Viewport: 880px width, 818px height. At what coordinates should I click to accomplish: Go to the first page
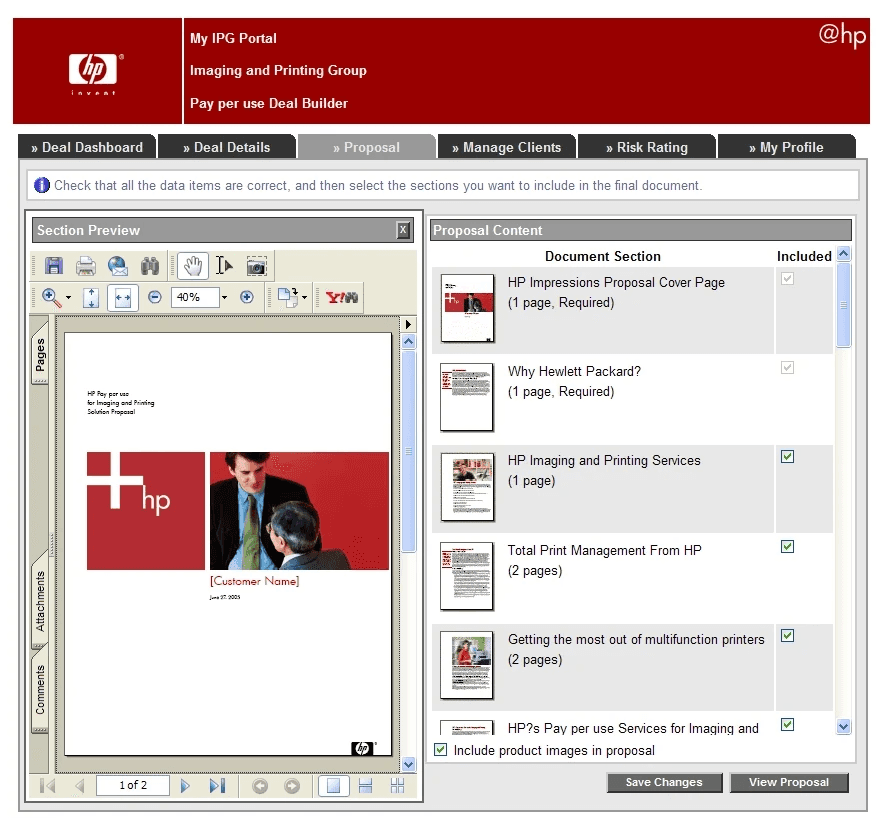tap(48, 785)
